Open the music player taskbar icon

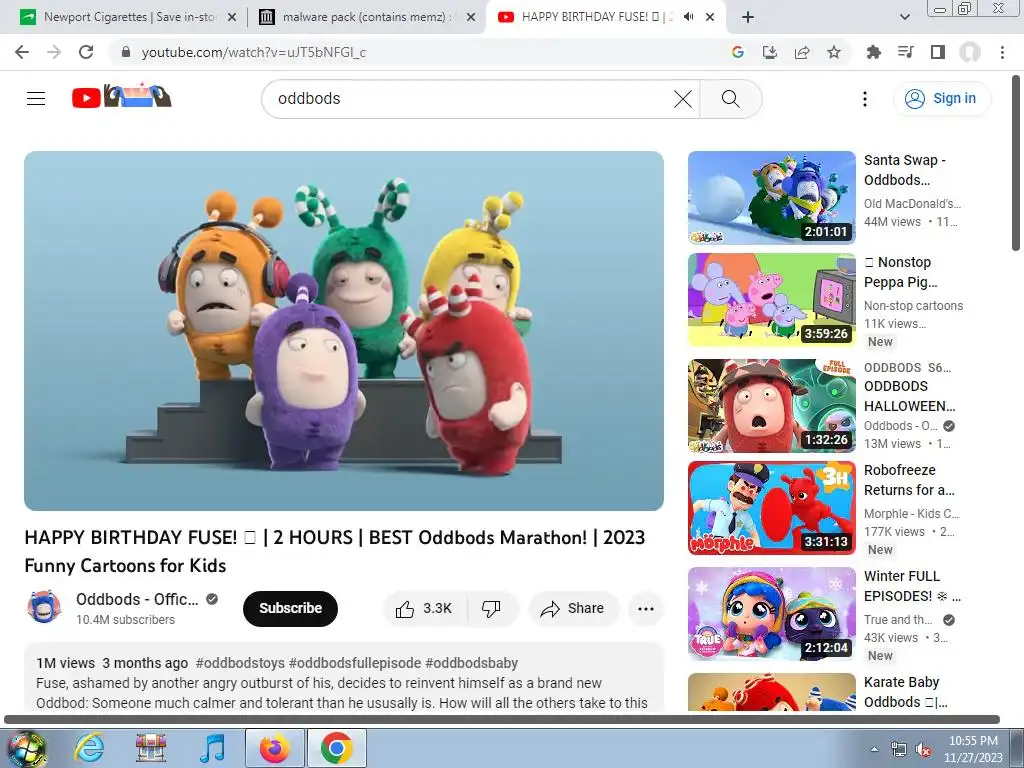212,748
